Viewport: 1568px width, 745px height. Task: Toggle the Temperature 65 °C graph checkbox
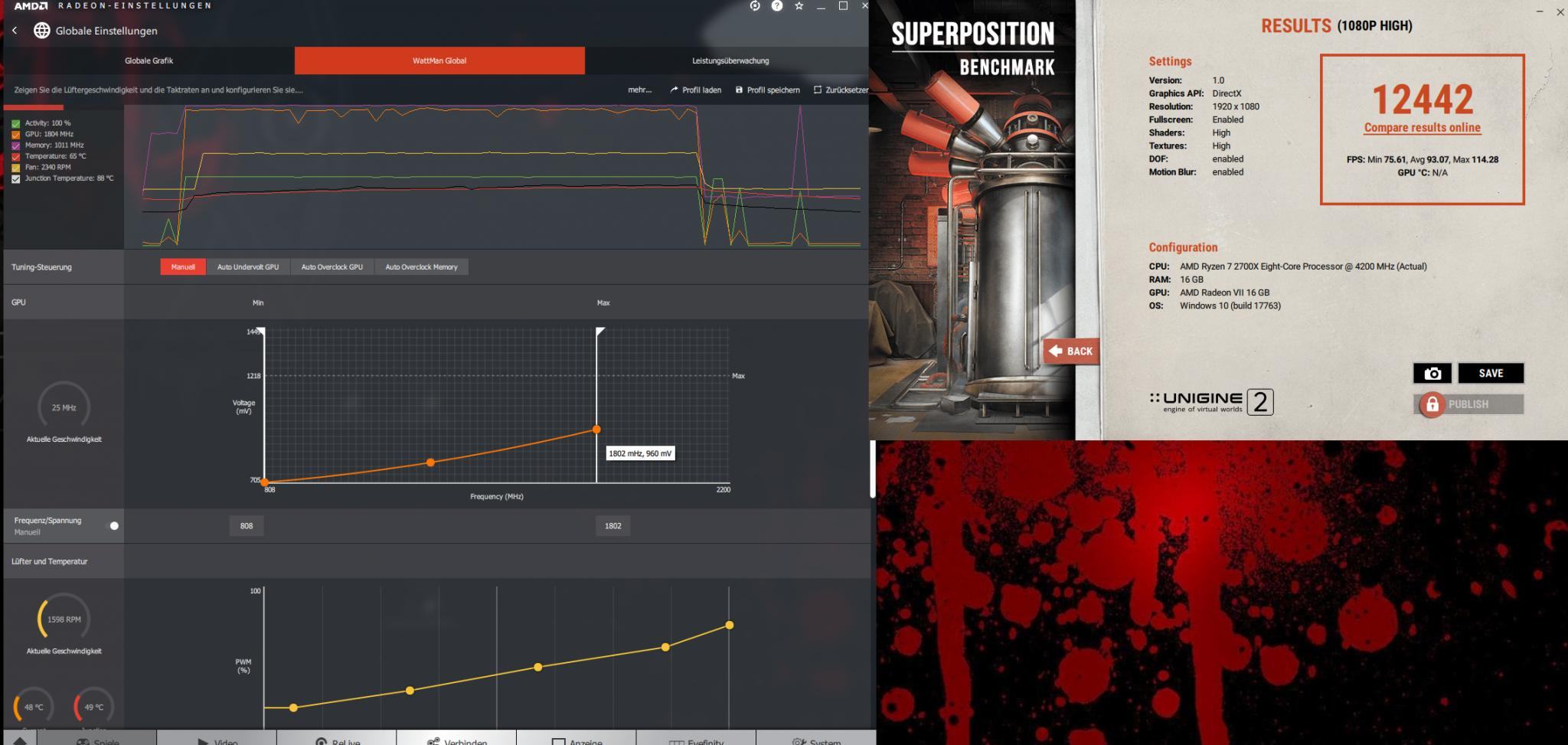[16, 157]
